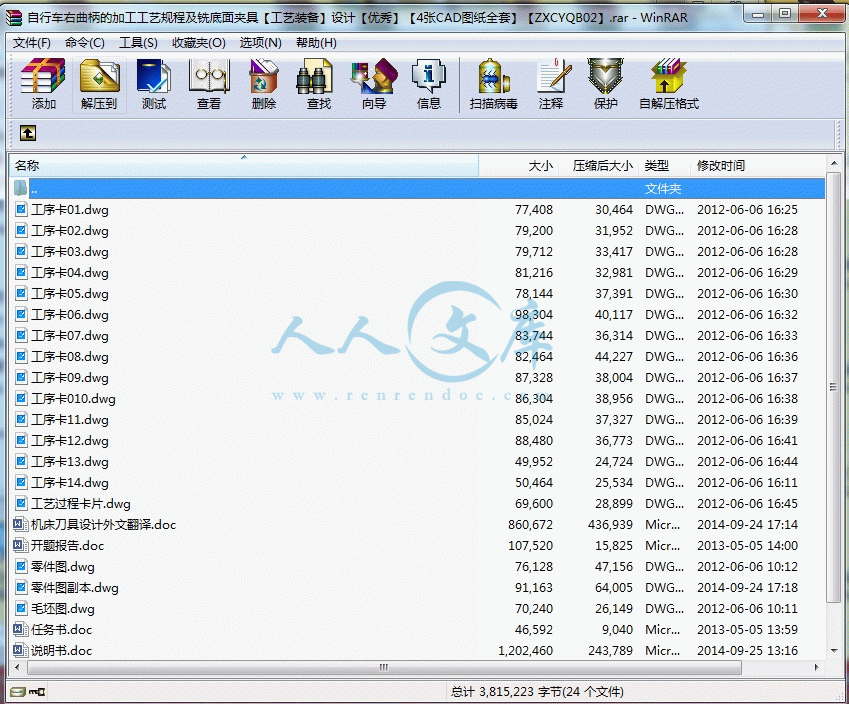Select file 工序卡010.dwg

[73, 399]
